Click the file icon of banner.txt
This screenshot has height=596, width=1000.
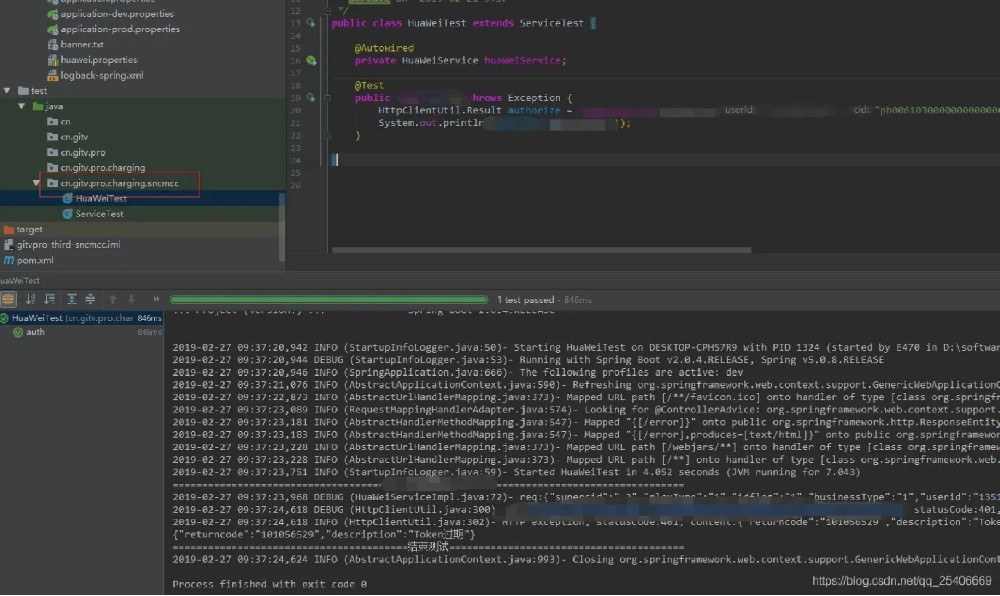click(x=52, y=44)
